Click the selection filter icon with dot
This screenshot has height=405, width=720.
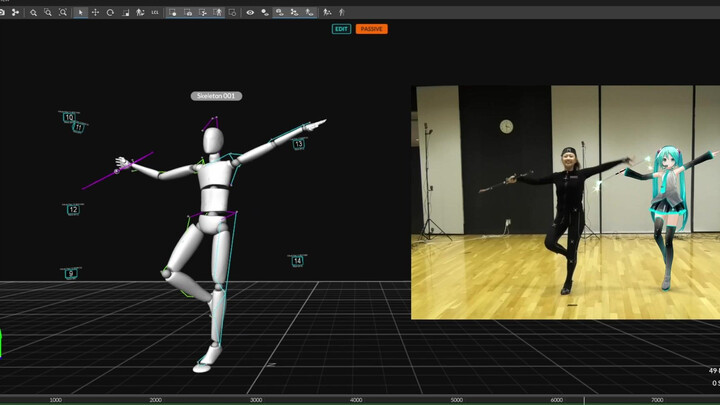[173, 12]
